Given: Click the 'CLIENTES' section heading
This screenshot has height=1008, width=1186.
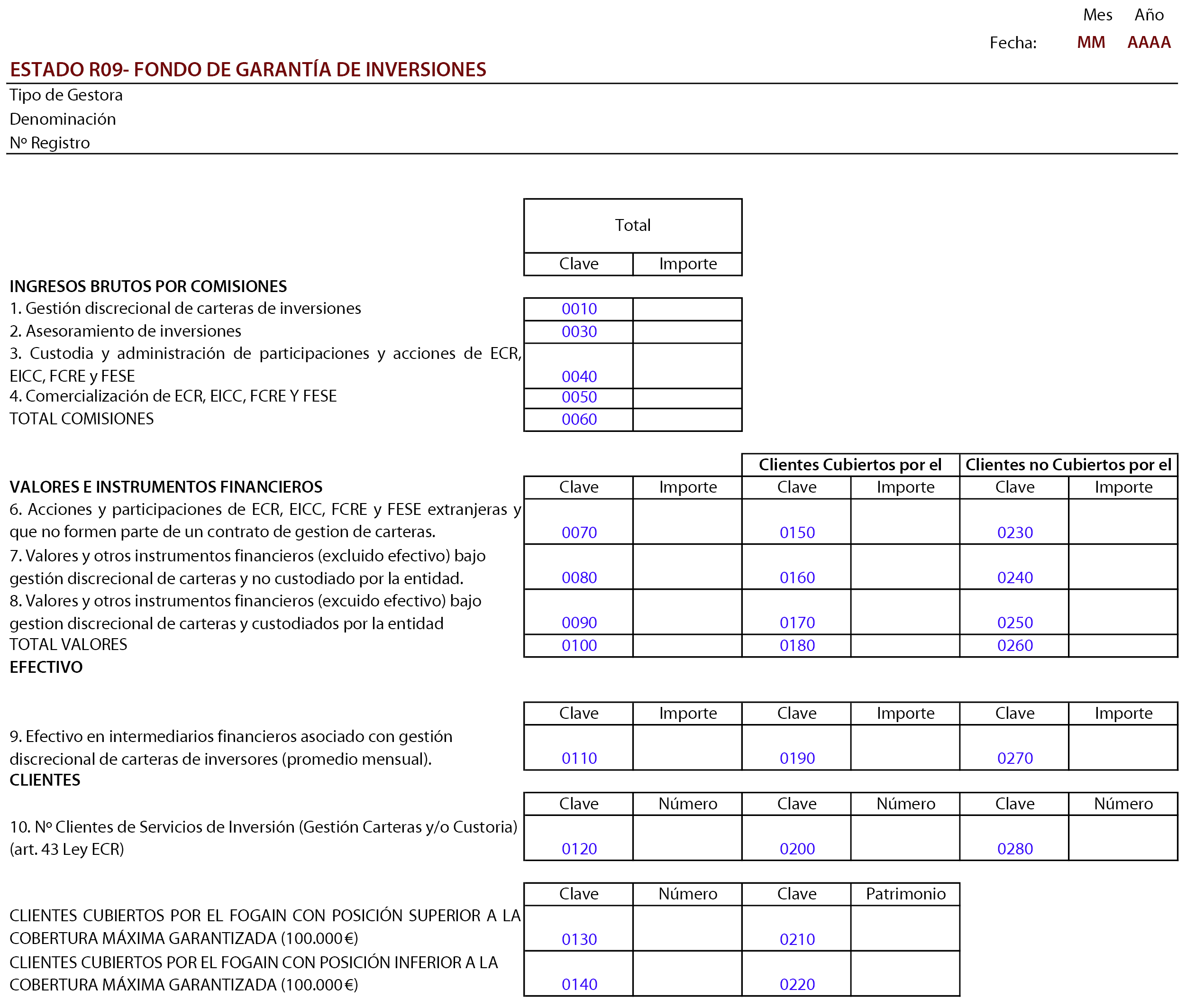Looking at the screenshot, I should [x=45, y=780].
